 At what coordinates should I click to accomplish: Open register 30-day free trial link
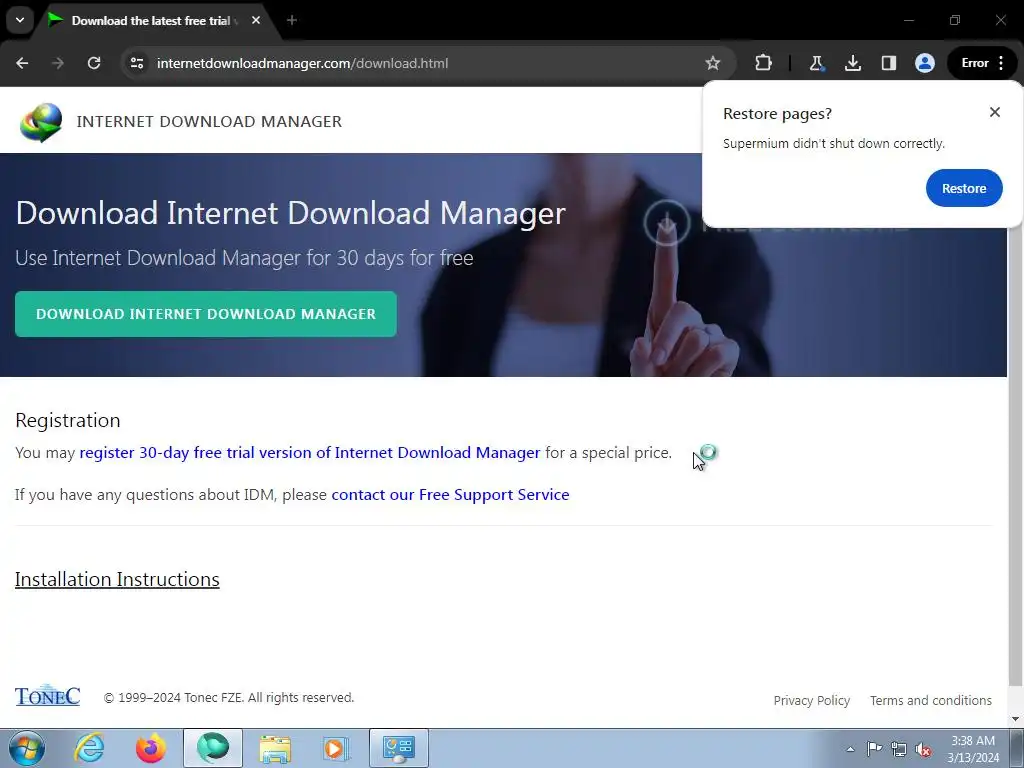coord(310,453)
